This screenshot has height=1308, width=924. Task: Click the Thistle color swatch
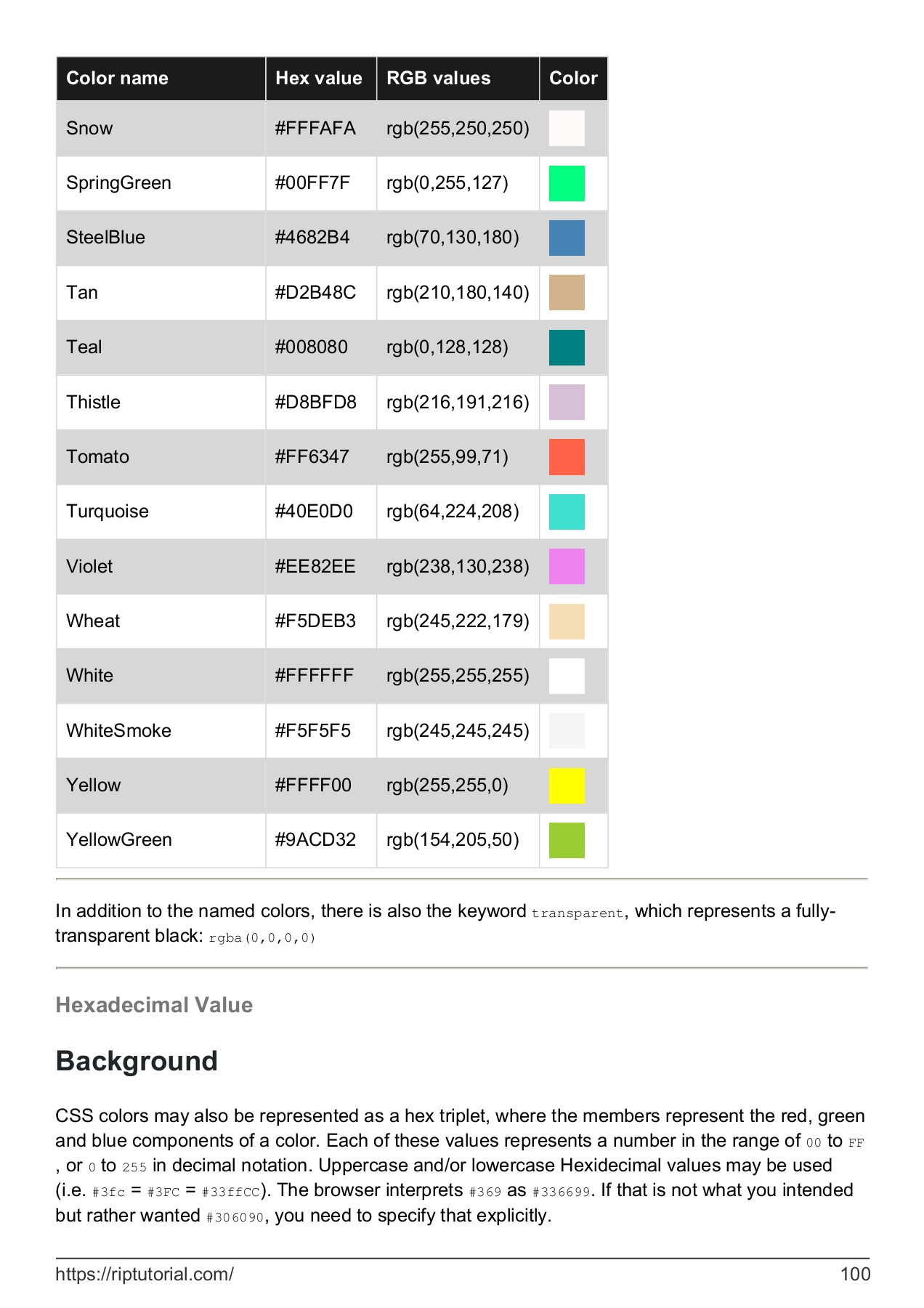[567, 403]
